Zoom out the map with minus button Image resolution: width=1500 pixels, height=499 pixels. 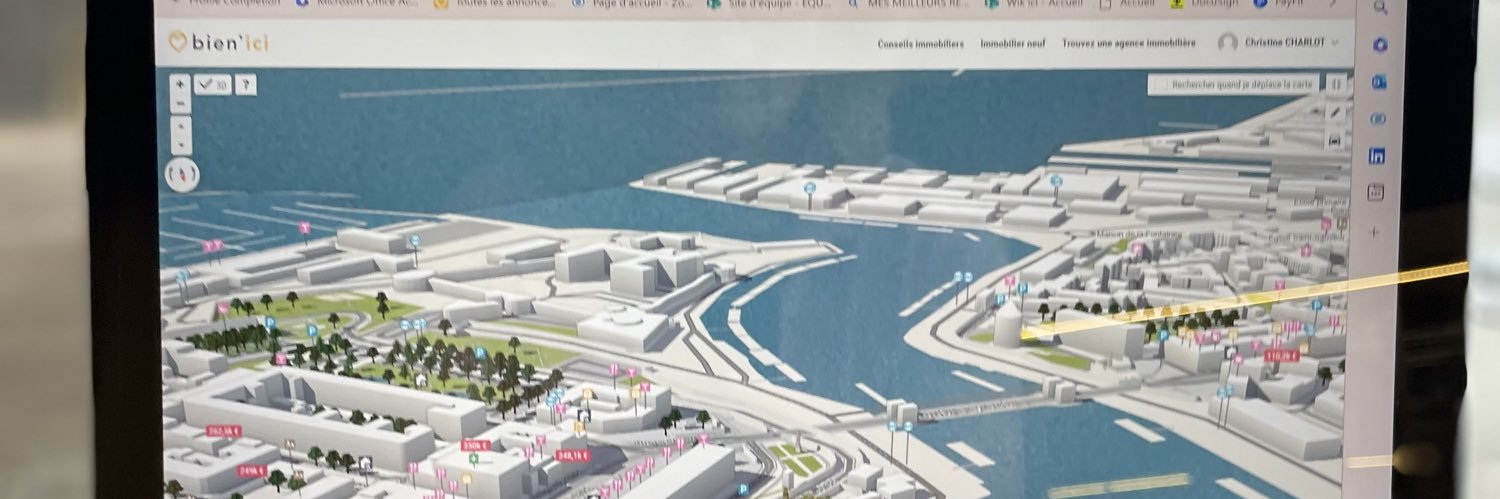[180, 103]
